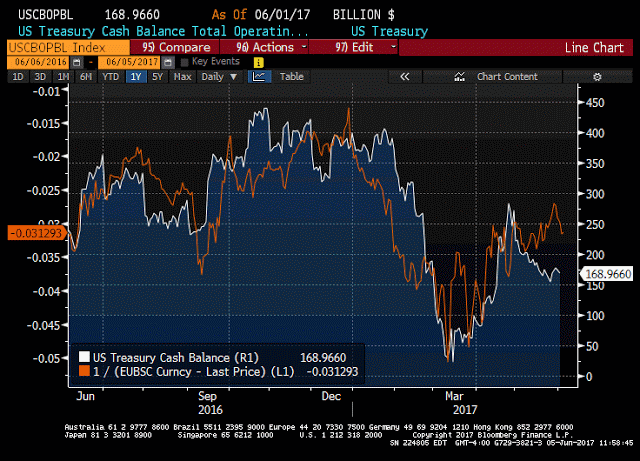
Task: Select the 1M time range
Action: pyautogui.click(x=63, y=77)
